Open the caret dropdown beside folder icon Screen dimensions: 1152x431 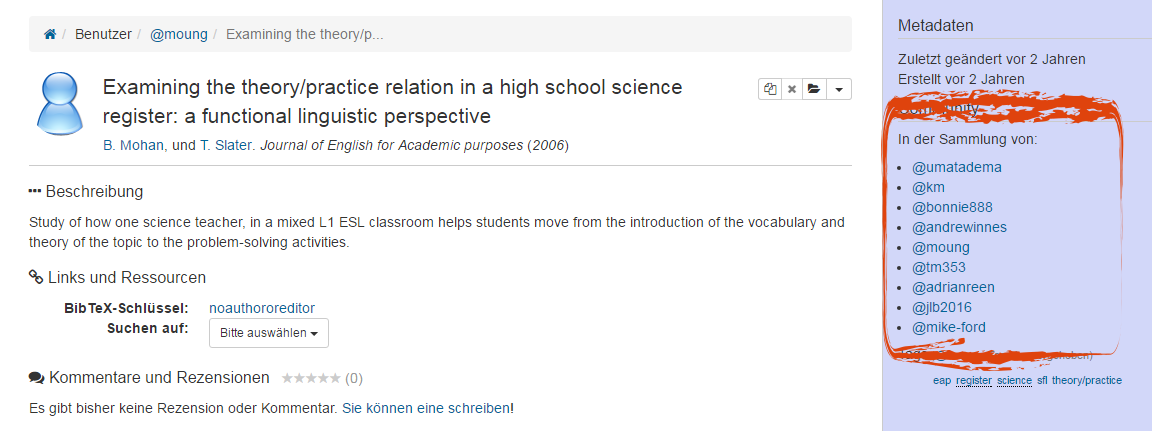tap(839, 89)
